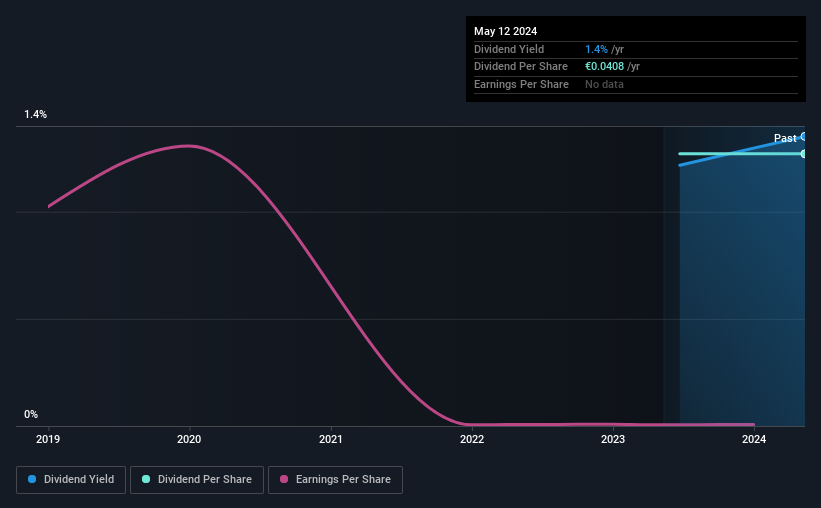Image resolution: width=821 pixels, height=508 pixels.
Task: Select the 2024 x-axis label
Action: 754,439
